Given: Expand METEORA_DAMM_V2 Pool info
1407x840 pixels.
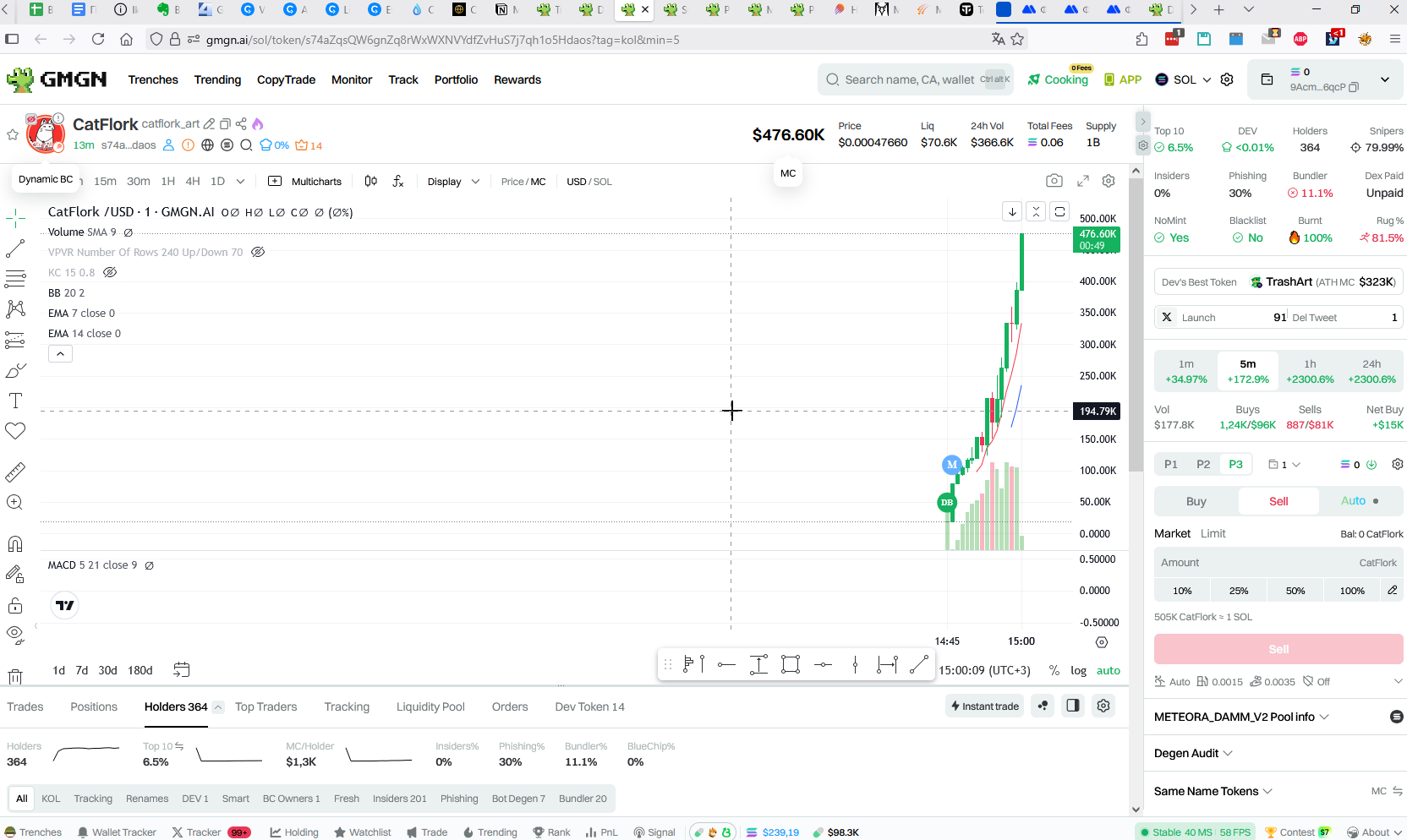Looking at the screenshot, I should pyautogui.click(x=1242, y=717).
